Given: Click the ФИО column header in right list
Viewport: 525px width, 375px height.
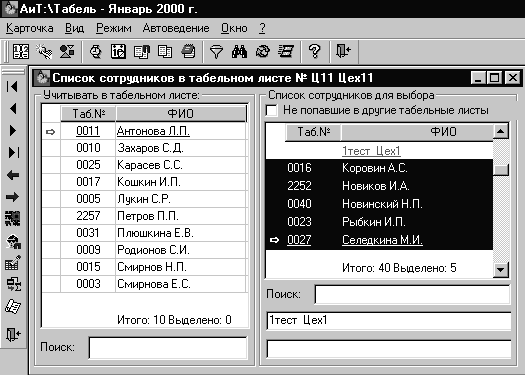Looking at the screenshot, I should pyautogui.click(x=417, y=132).
